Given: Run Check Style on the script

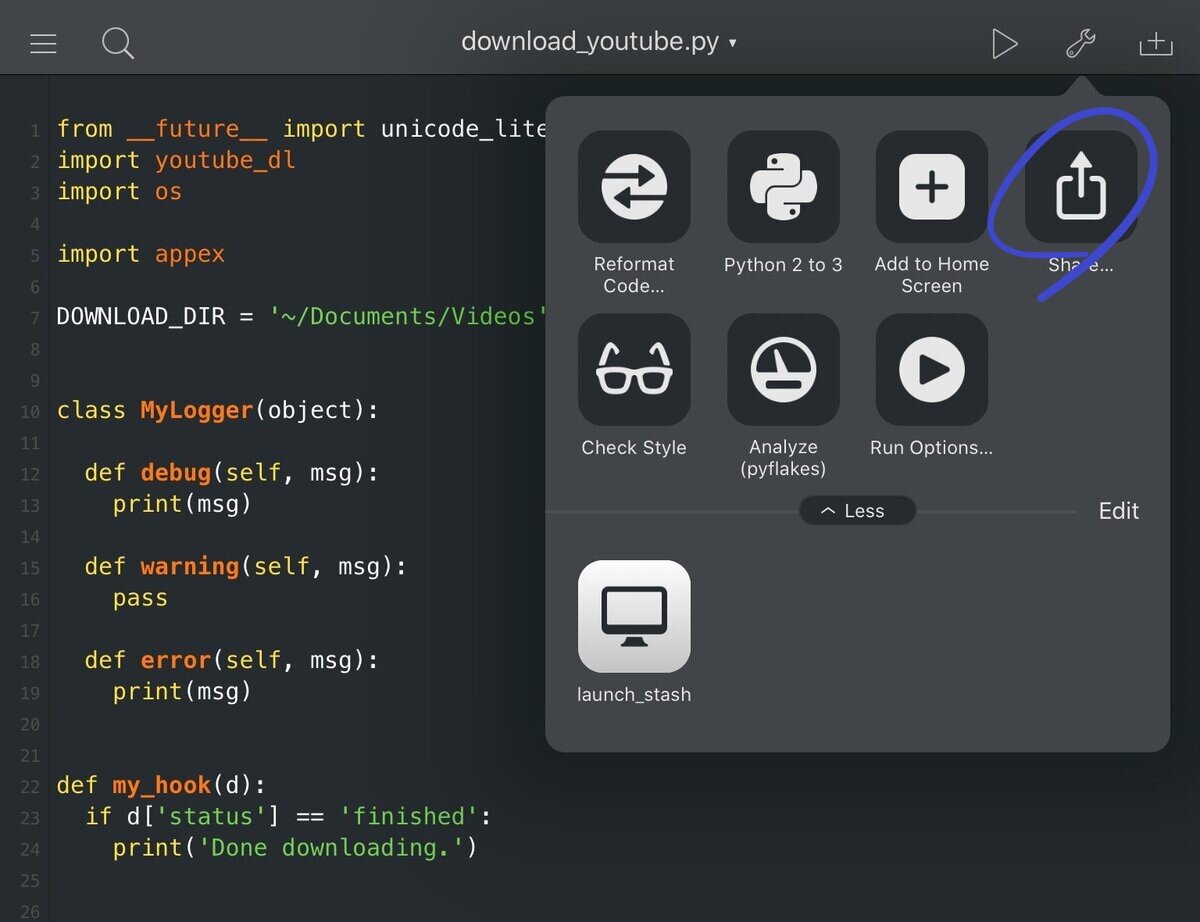Looking at the screenshot, I should (634, 369).
